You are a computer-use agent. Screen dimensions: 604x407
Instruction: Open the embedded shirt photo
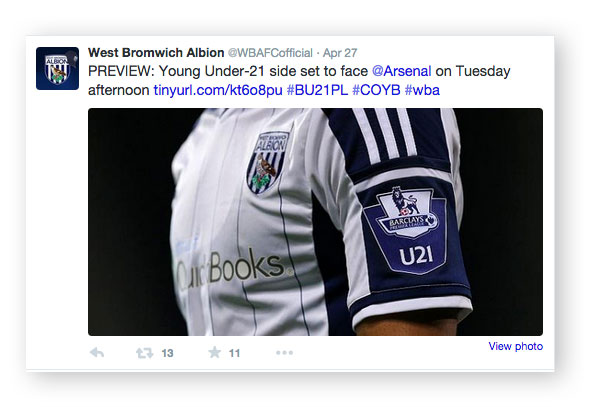click(315, 222)
